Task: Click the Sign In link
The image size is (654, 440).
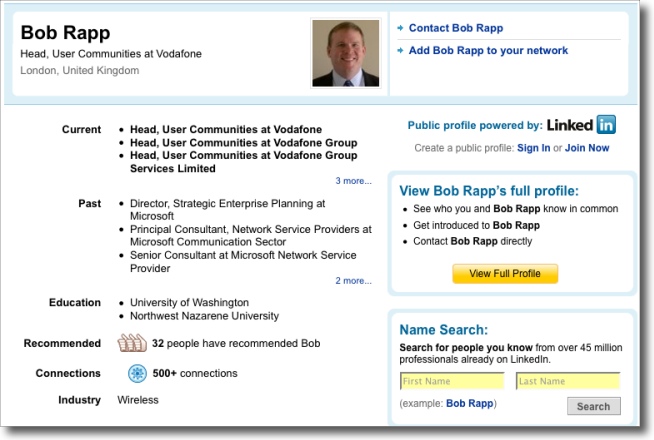Action: (x=533, y=148)
